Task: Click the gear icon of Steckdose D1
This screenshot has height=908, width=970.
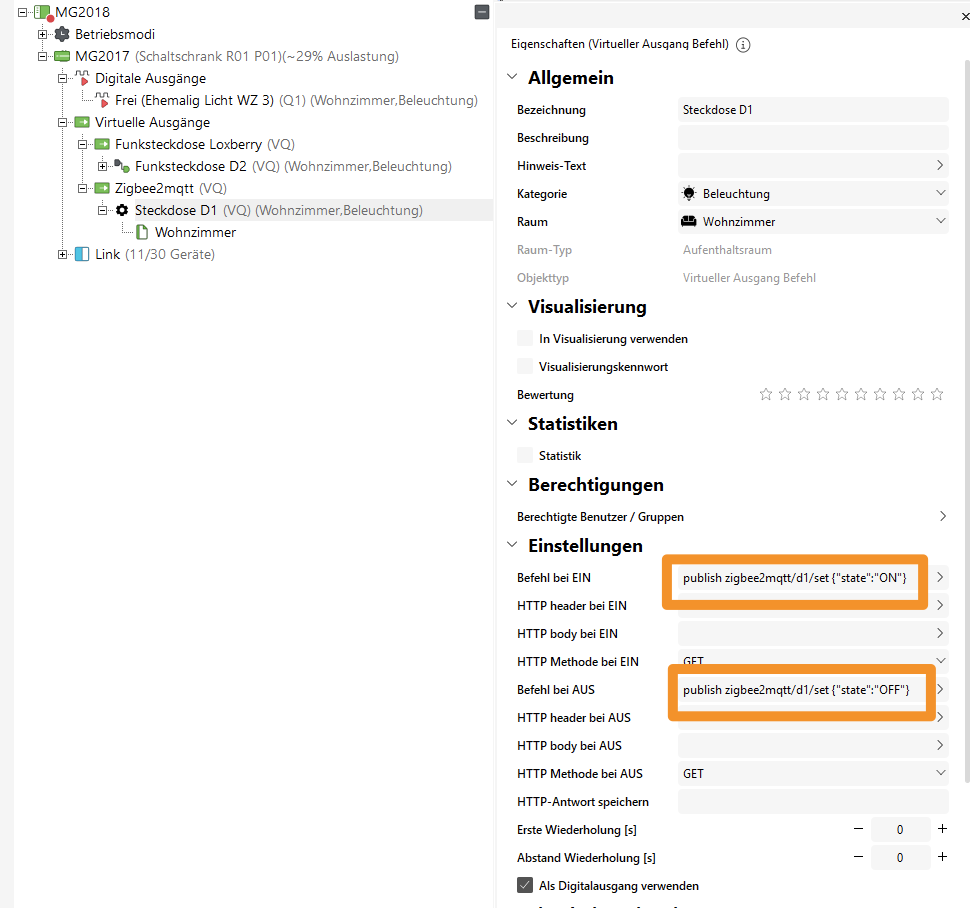Action: tap(122, 210)
